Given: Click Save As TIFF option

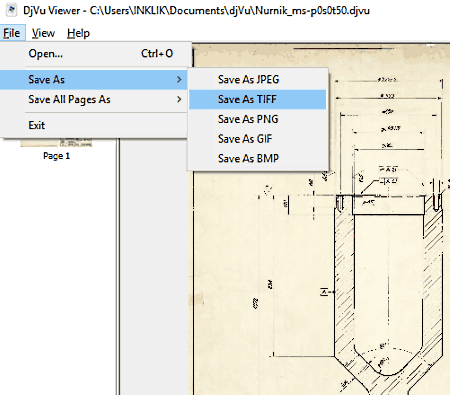Looking at the screenshot, I should coord(258,99).
